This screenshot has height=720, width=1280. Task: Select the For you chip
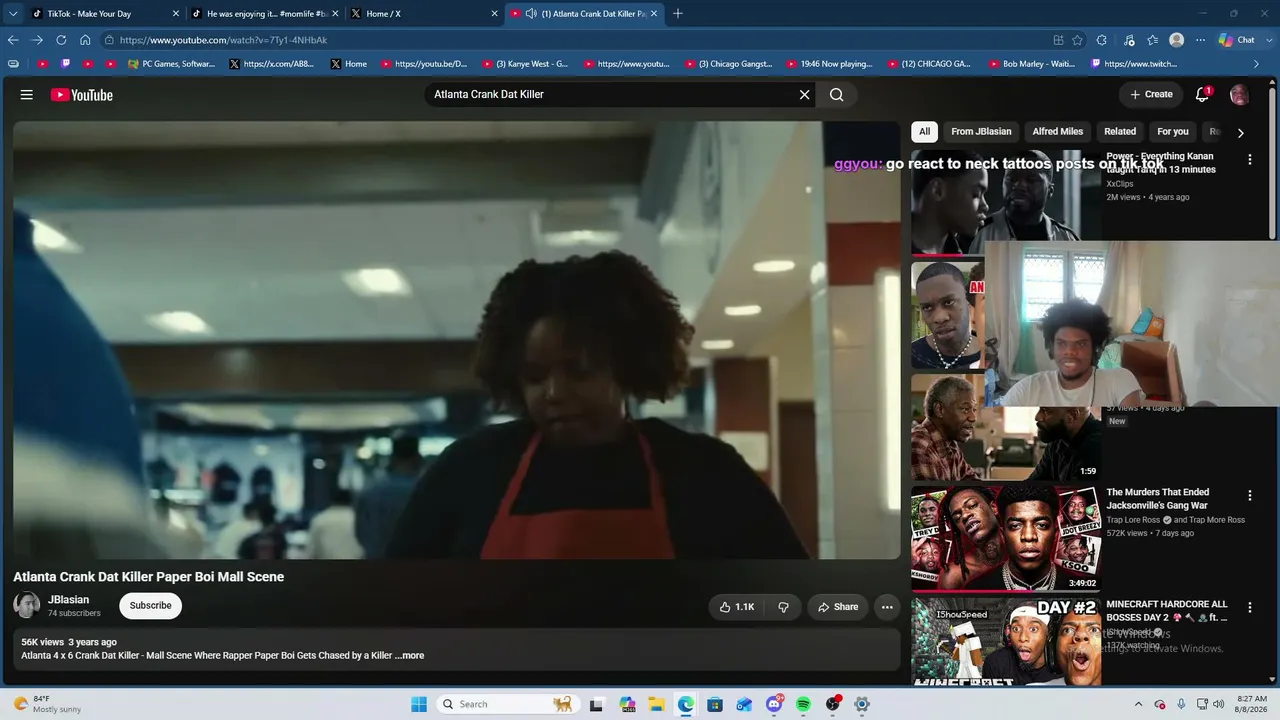tap(1173, 132)
